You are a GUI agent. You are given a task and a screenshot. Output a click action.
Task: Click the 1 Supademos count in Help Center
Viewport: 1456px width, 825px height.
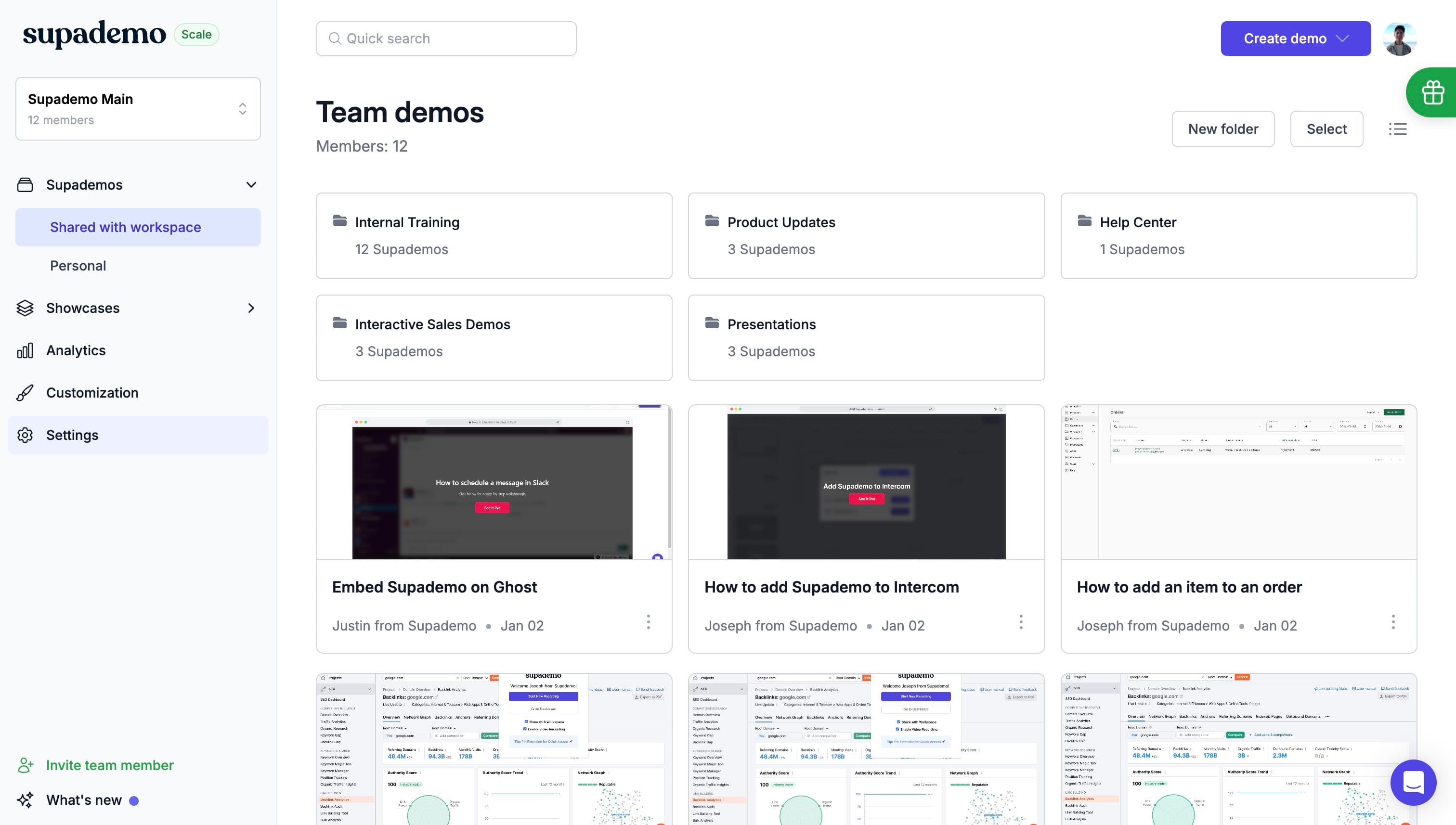[1142, 249]
